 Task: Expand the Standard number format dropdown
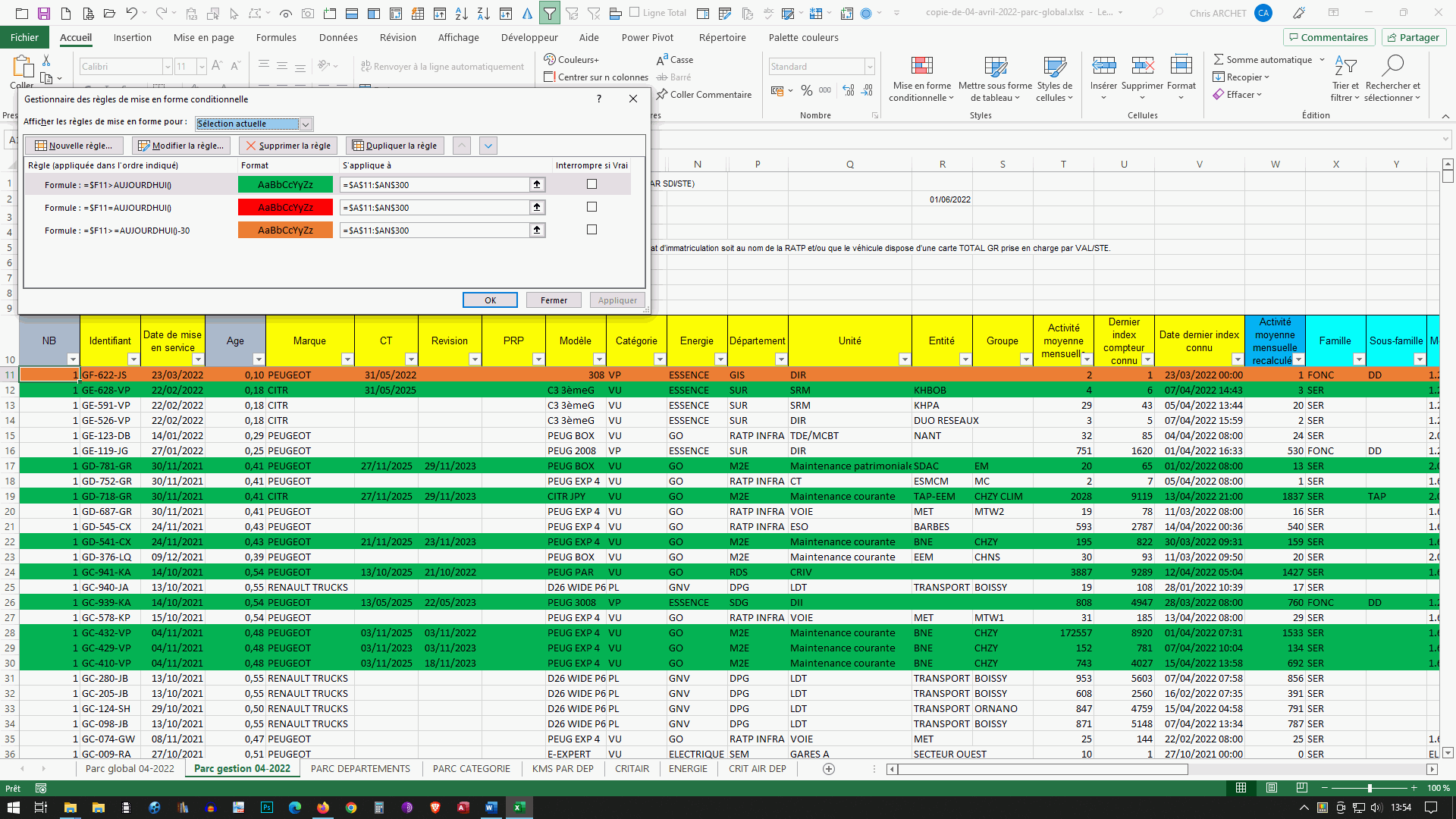tap(870, 67)
